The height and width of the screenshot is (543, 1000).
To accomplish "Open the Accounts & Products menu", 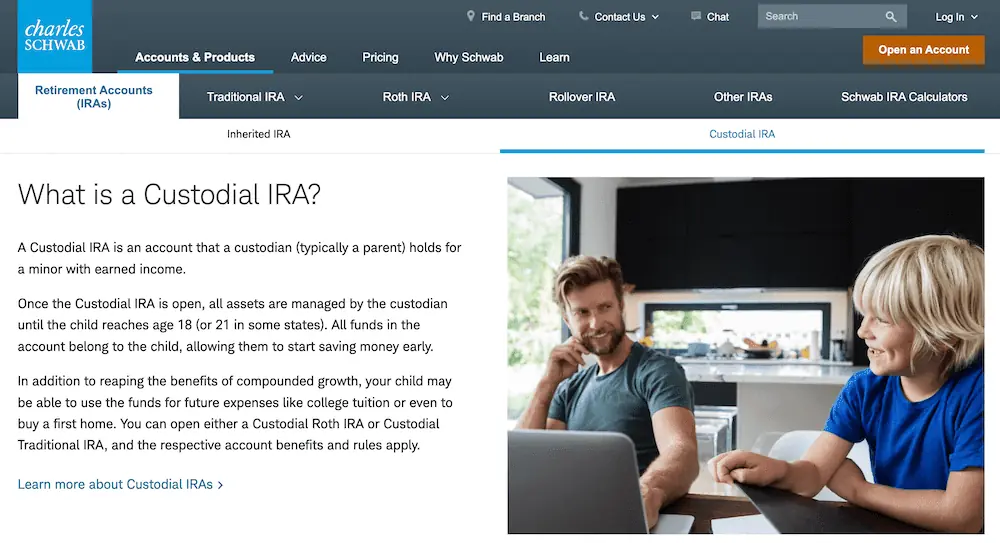I will pyautogui.click(x=195, y=57).
